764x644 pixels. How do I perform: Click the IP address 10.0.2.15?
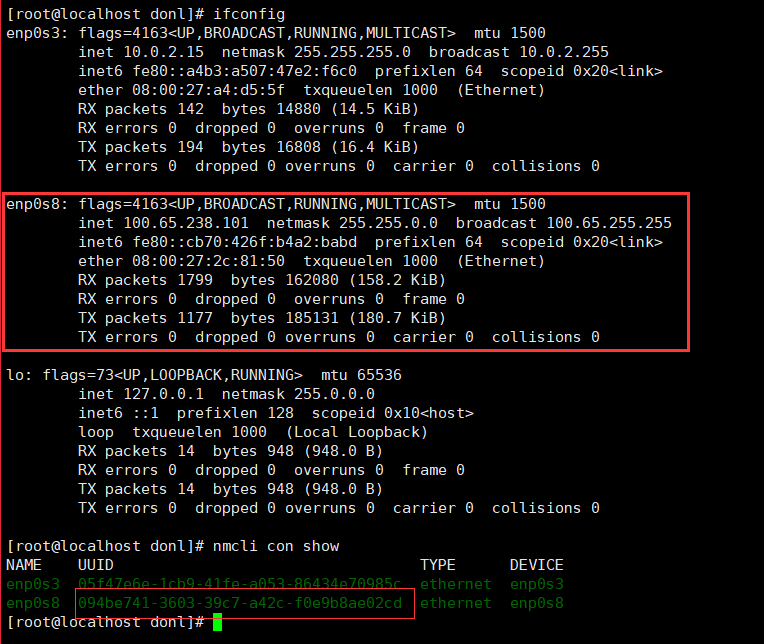163,52
